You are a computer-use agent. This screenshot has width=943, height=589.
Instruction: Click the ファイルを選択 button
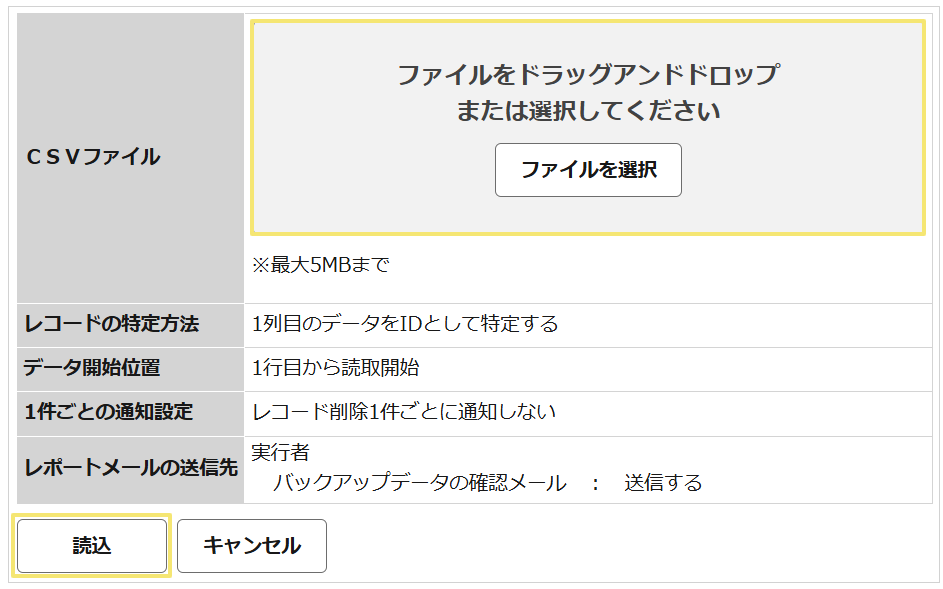[x=588, y=170]
